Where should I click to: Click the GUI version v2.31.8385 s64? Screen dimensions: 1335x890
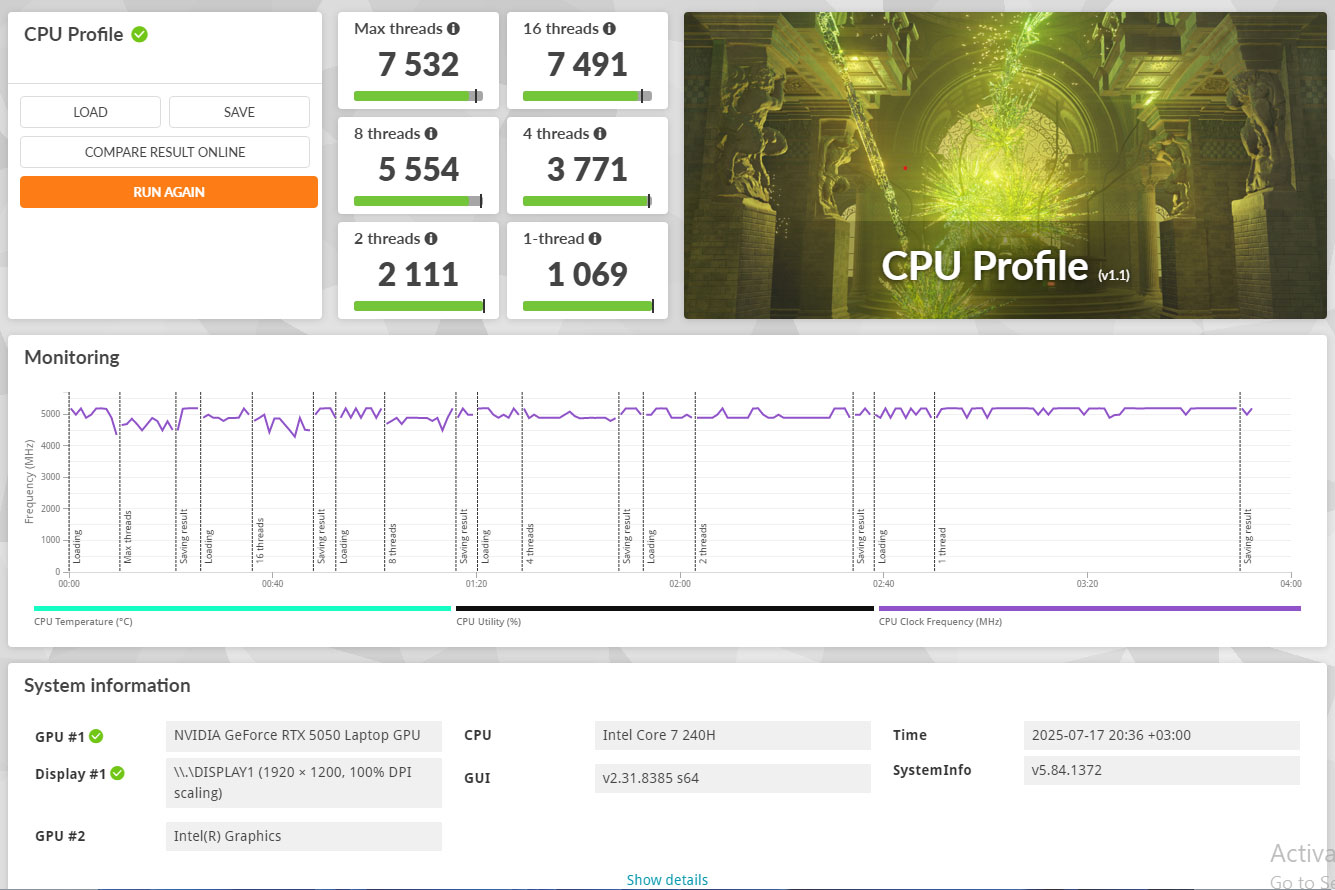click(x=733, y=778)
